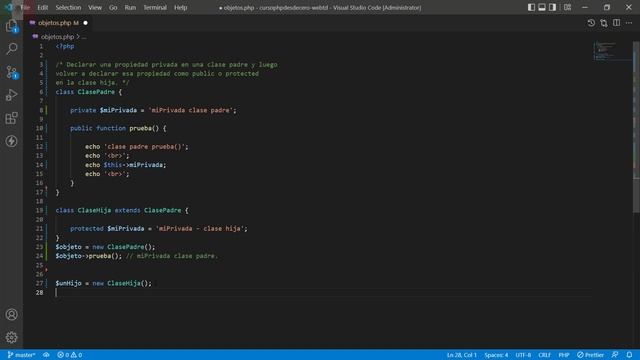
Task: Open the Search view
Action: pos(11,49)
